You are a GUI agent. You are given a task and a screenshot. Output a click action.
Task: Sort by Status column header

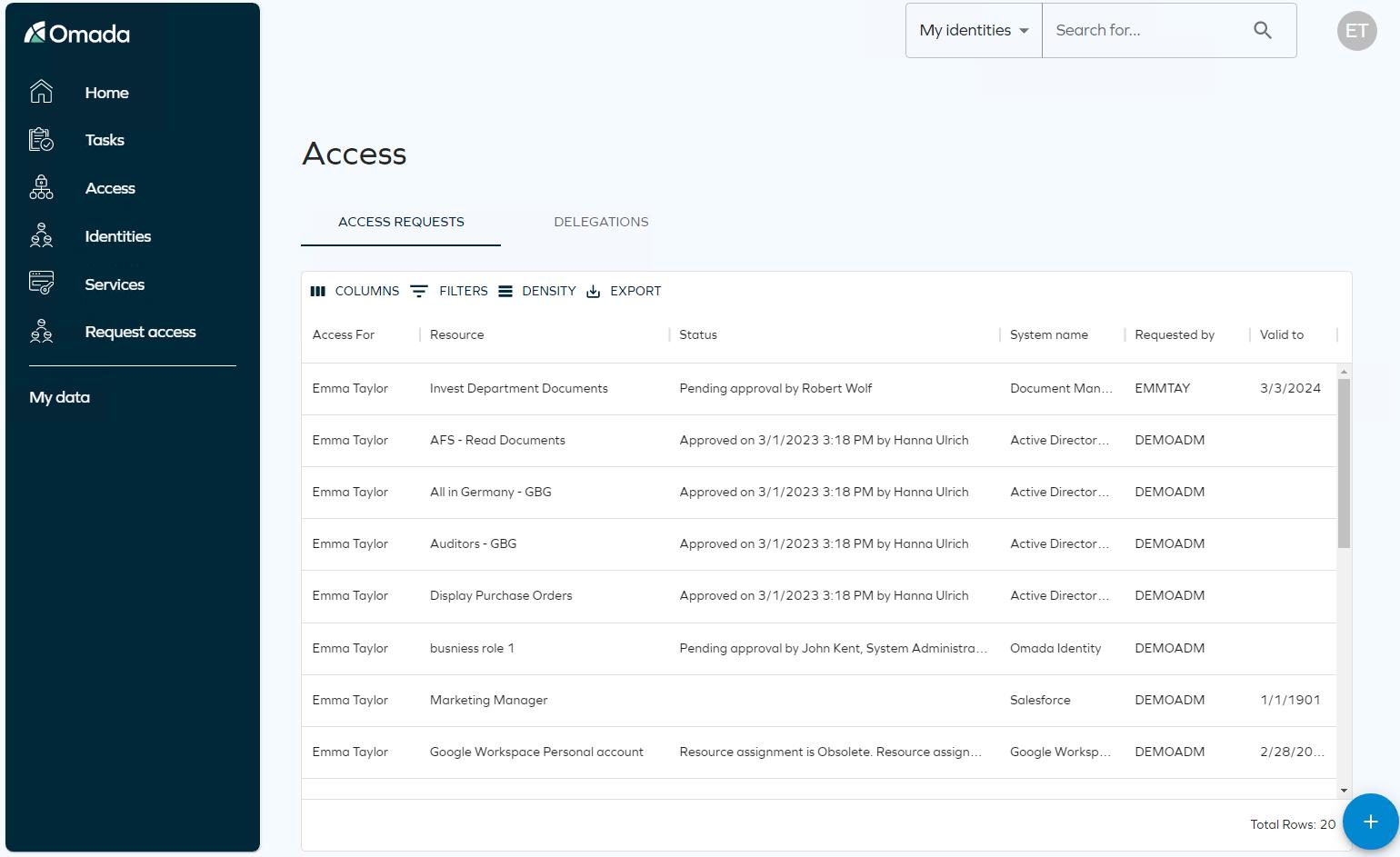click(x=698, y=334)
